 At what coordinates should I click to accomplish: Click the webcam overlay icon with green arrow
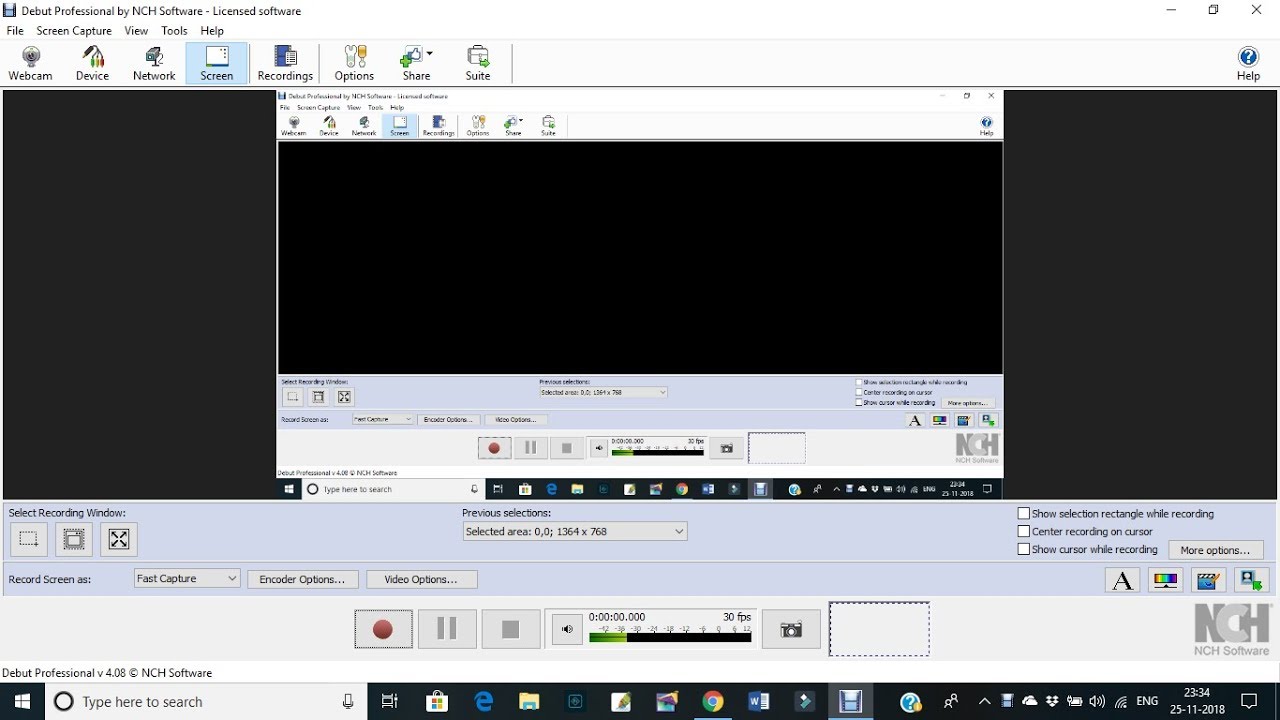[x=1250, y=580]
